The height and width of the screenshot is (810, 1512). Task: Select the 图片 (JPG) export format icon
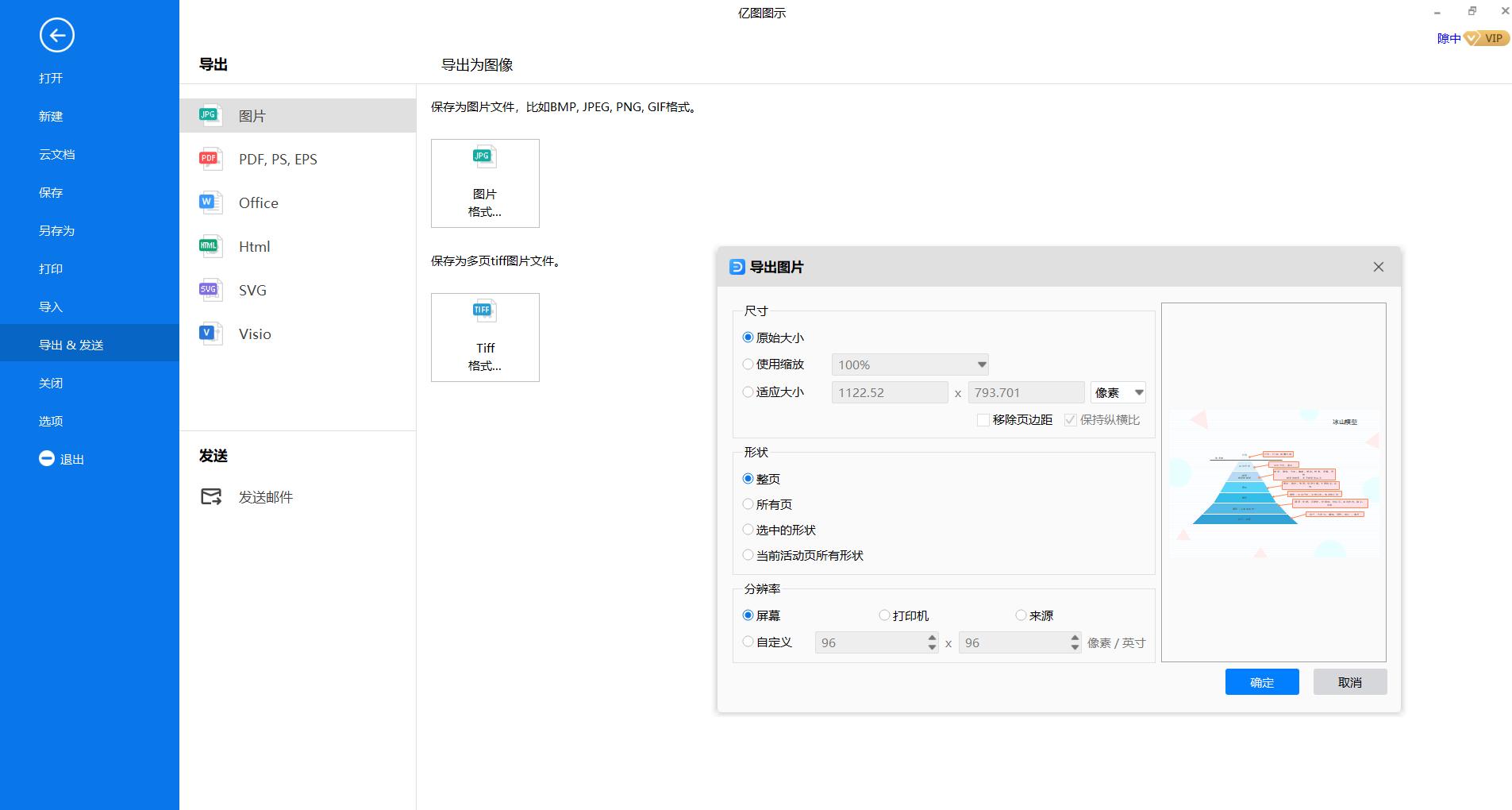pos(210,115)
